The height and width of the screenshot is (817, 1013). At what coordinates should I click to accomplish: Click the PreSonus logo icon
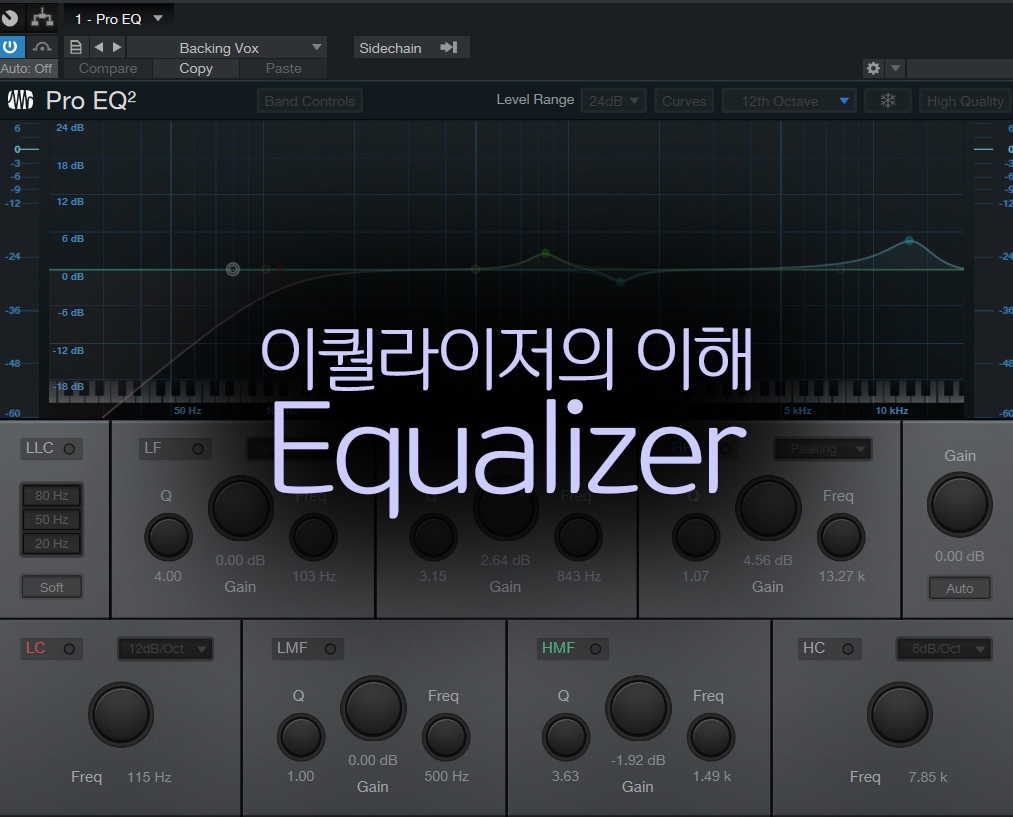coord(20,100)
